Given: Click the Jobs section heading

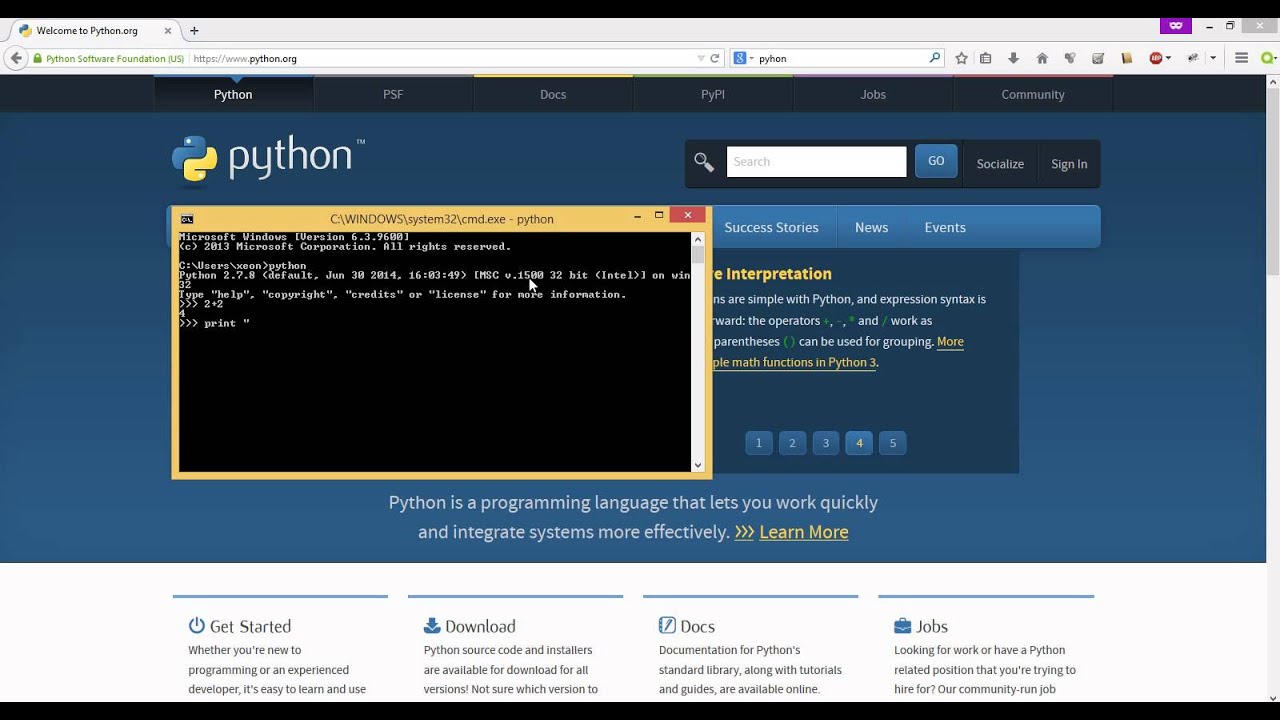Looking at the screenshot, I should (x=932, y=626).
